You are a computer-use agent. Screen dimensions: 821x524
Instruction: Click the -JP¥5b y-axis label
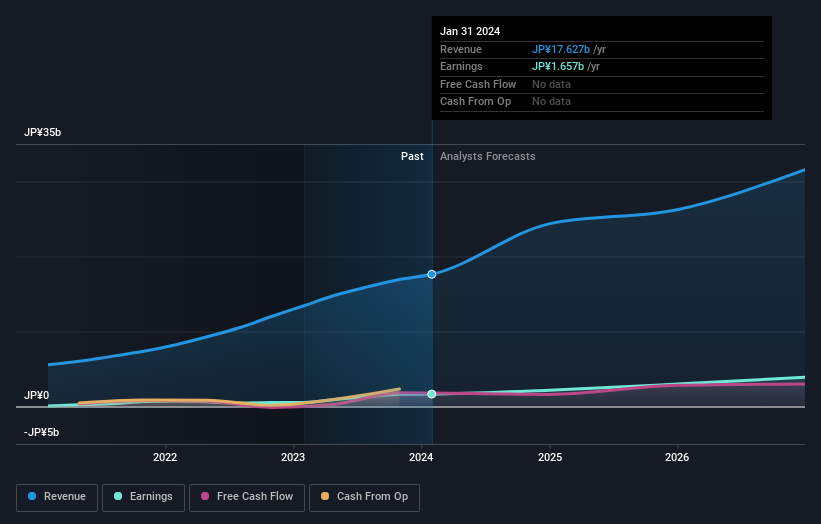tap(41, 432)
